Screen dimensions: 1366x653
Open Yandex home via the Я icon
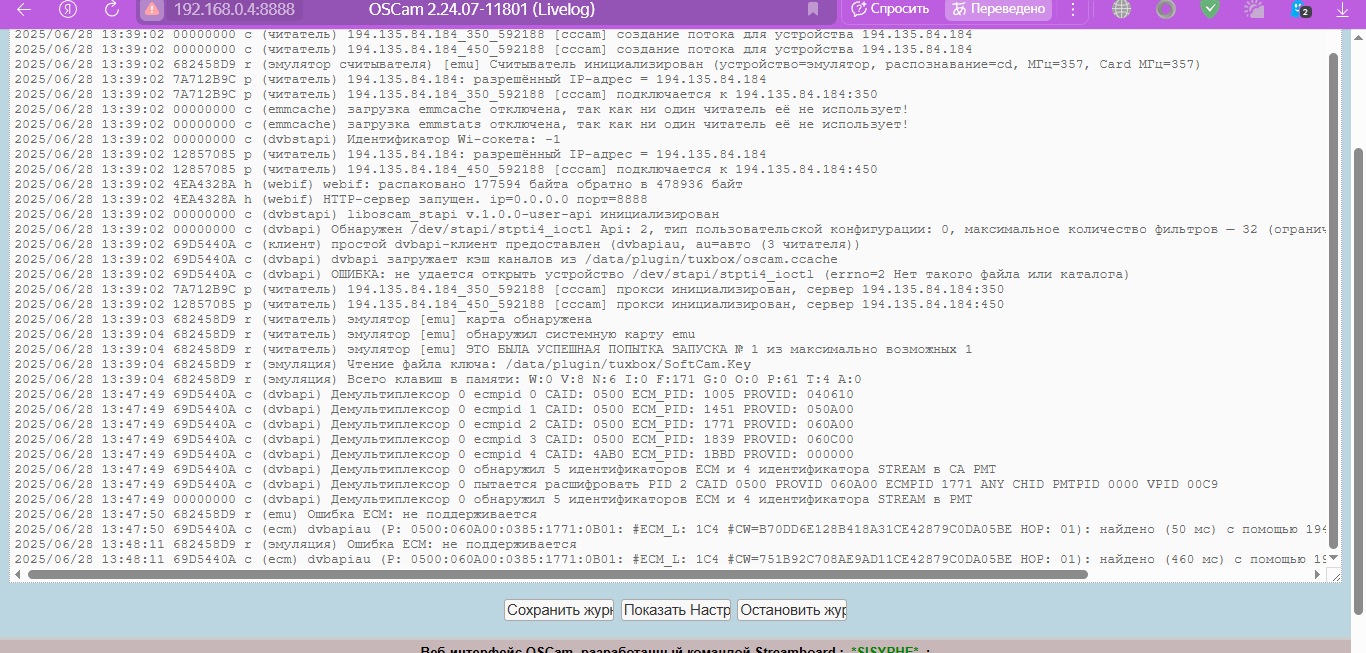tap(68, 10)
